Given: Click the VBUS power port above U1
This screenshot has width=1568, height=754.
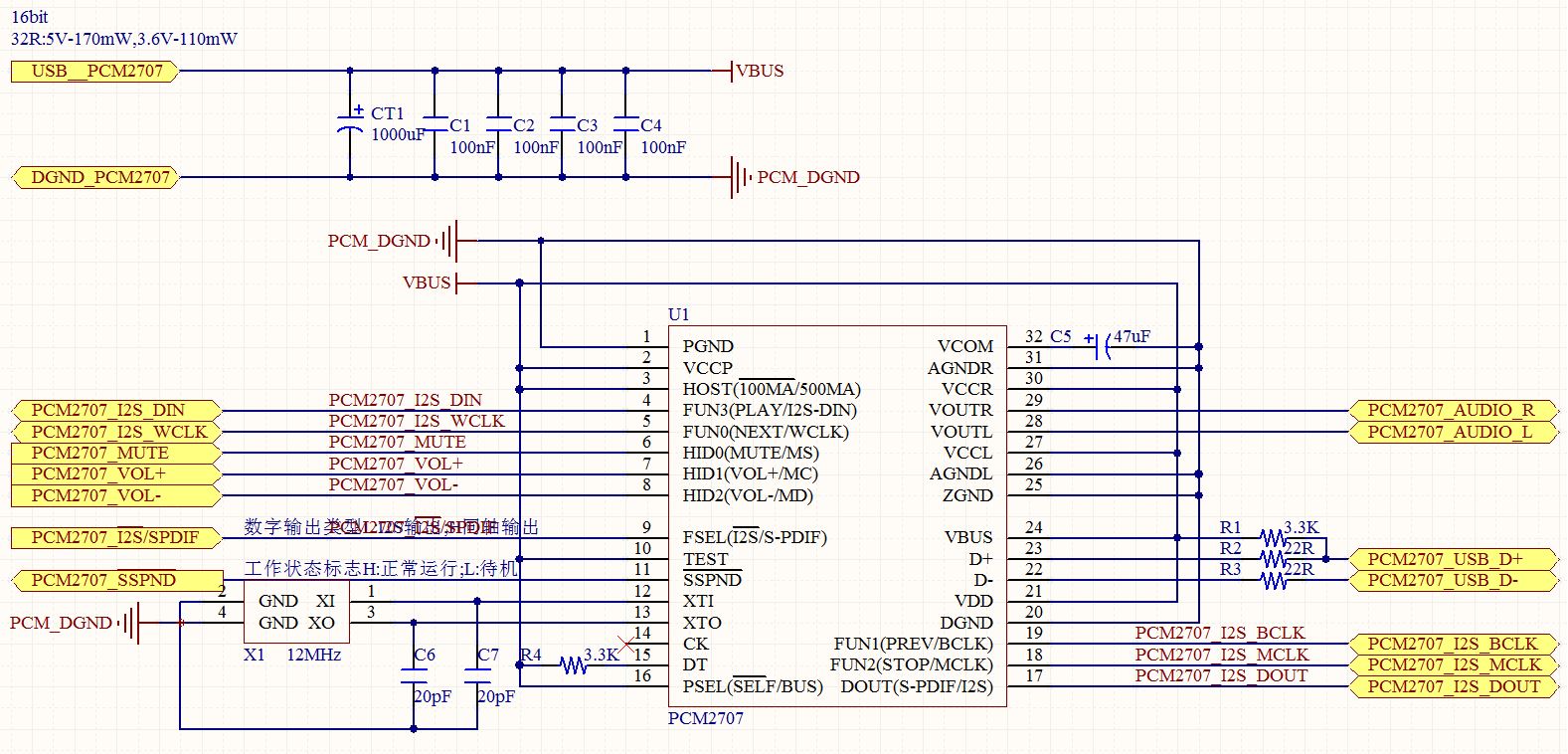Looking at the screenshot, I should click(438, 283).
